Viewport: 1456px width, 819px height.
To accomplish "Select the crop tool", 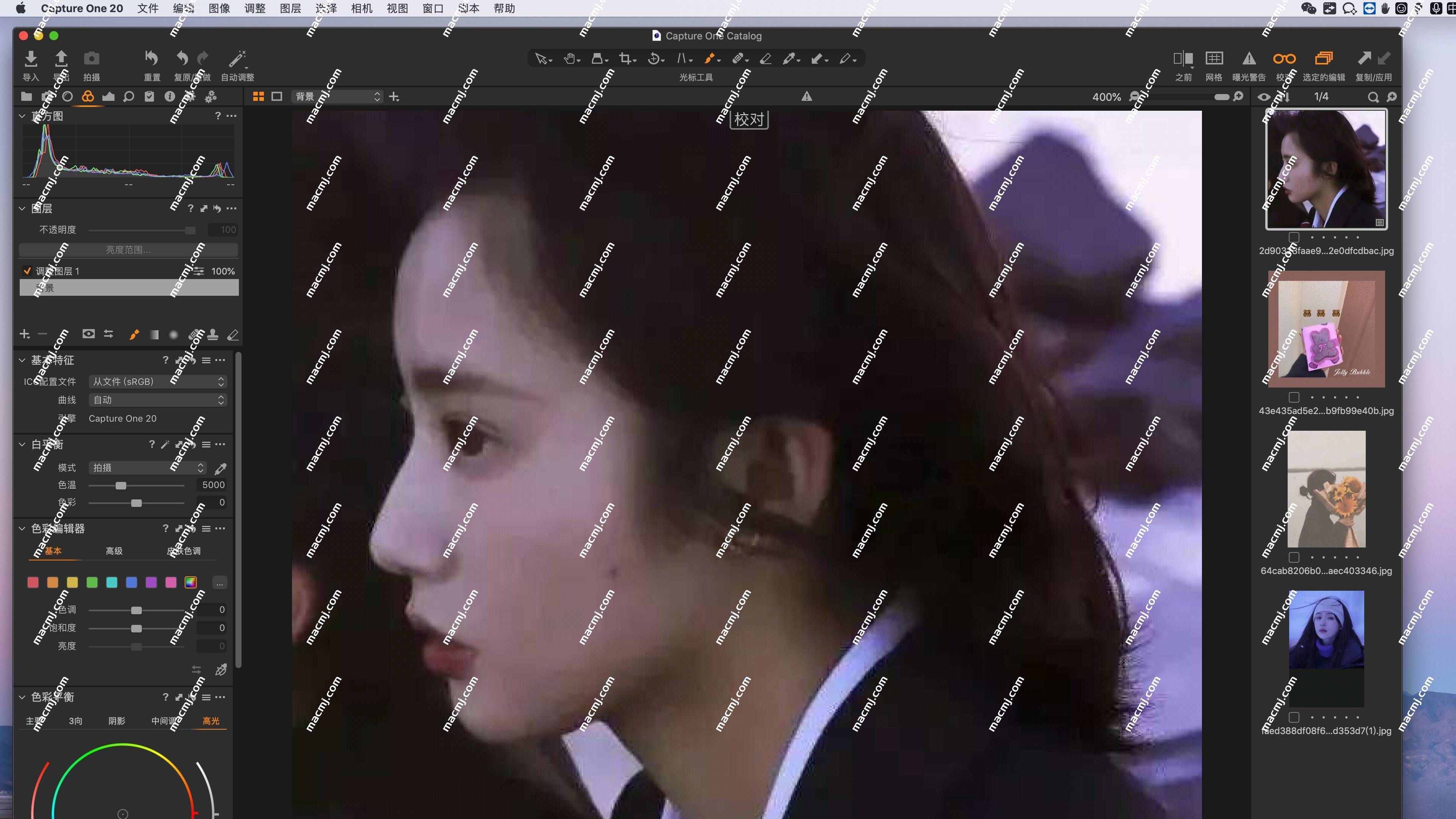I will 625,59.
